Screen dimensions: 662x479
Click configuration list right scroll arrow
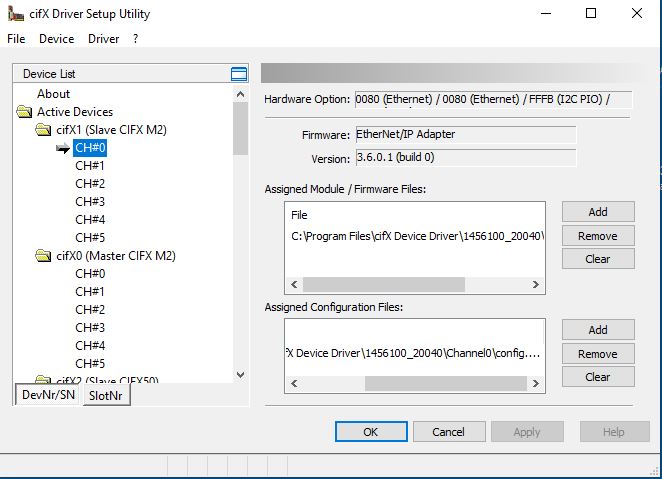click(536, 384)
